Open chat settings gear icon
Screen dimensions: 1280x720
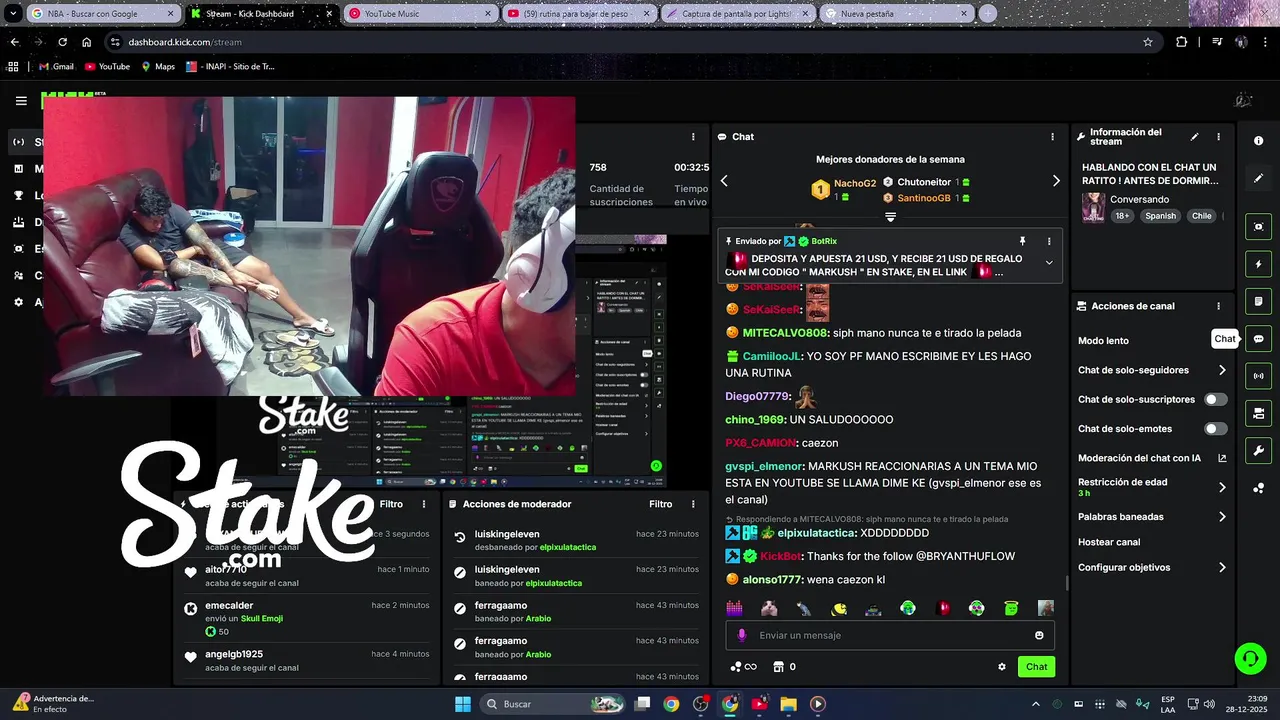point(1002,667)
